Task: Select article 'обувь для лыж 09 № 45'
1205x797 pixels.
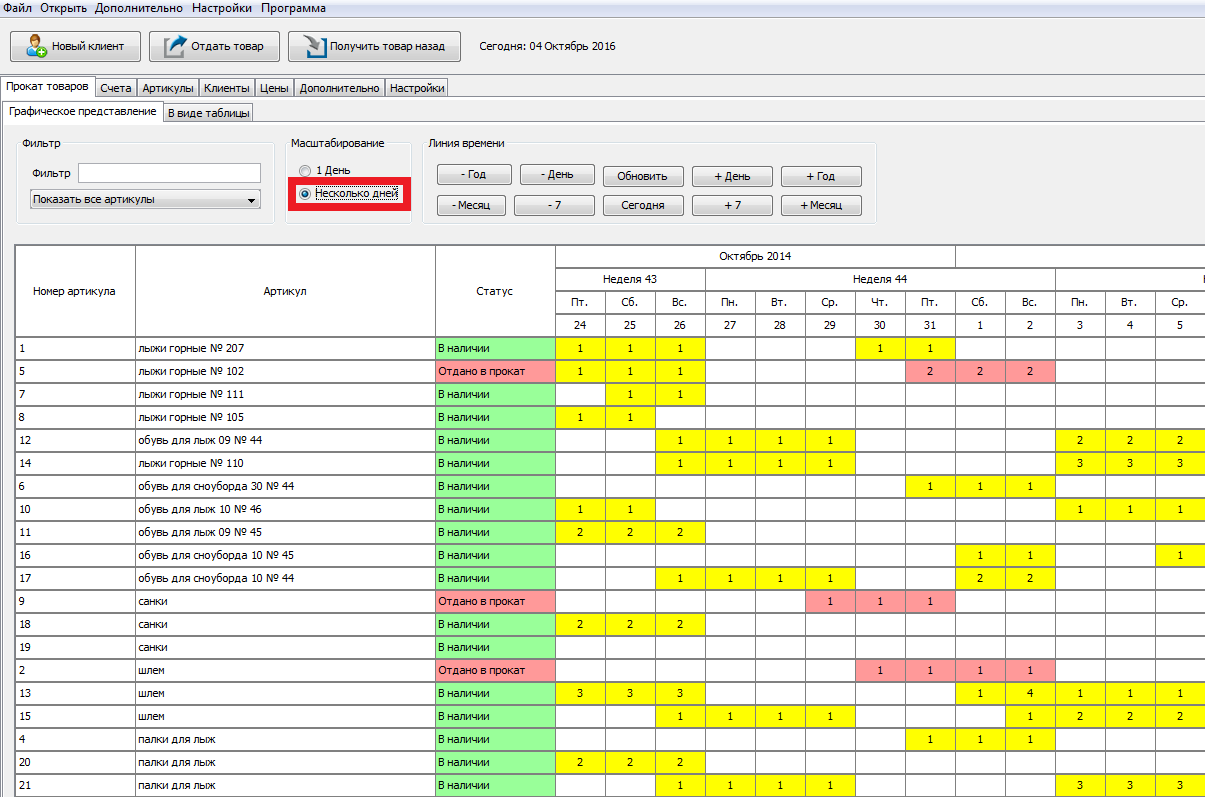Action: [x=285, y=532]
